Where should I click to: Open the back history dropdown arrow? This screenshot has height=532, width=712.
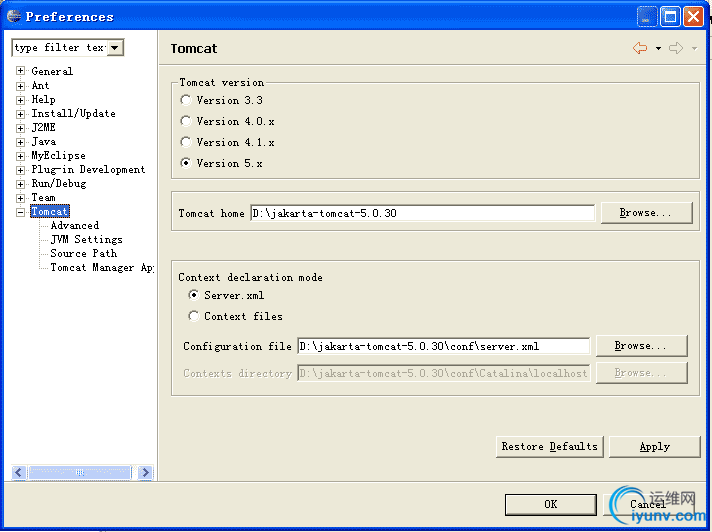point(658,48)
